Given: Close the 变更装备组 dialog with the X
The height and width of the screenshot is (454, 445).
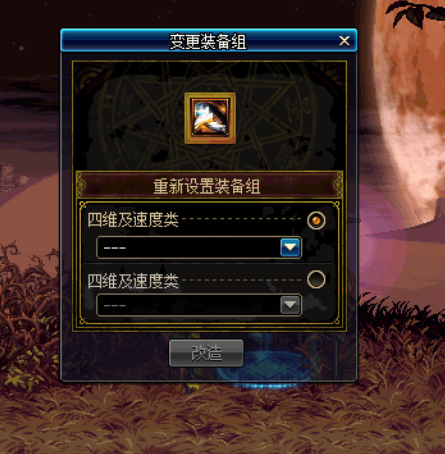Looking at the screenshot, I should [344, 41].
